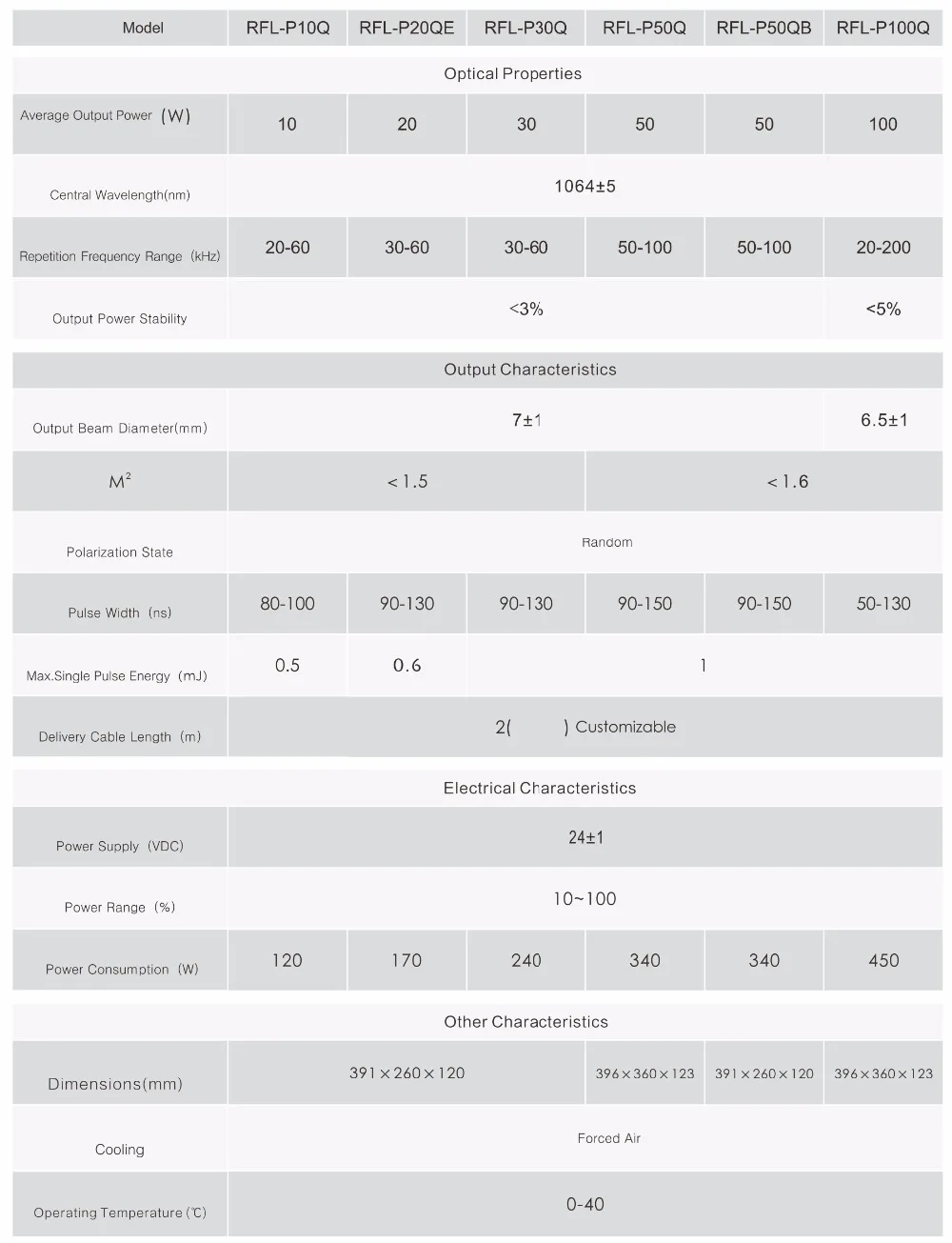Select the 80-100 pulse width cell

coord(288,604)
